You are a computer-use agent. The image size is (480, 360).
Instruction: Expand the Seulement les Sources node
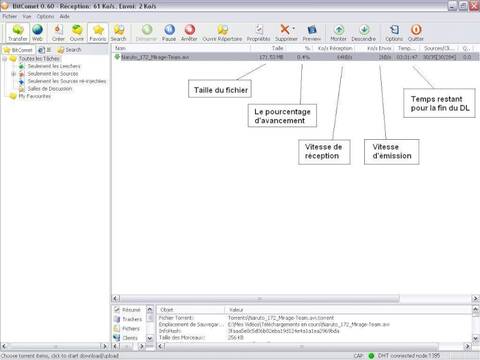[14, 74]
